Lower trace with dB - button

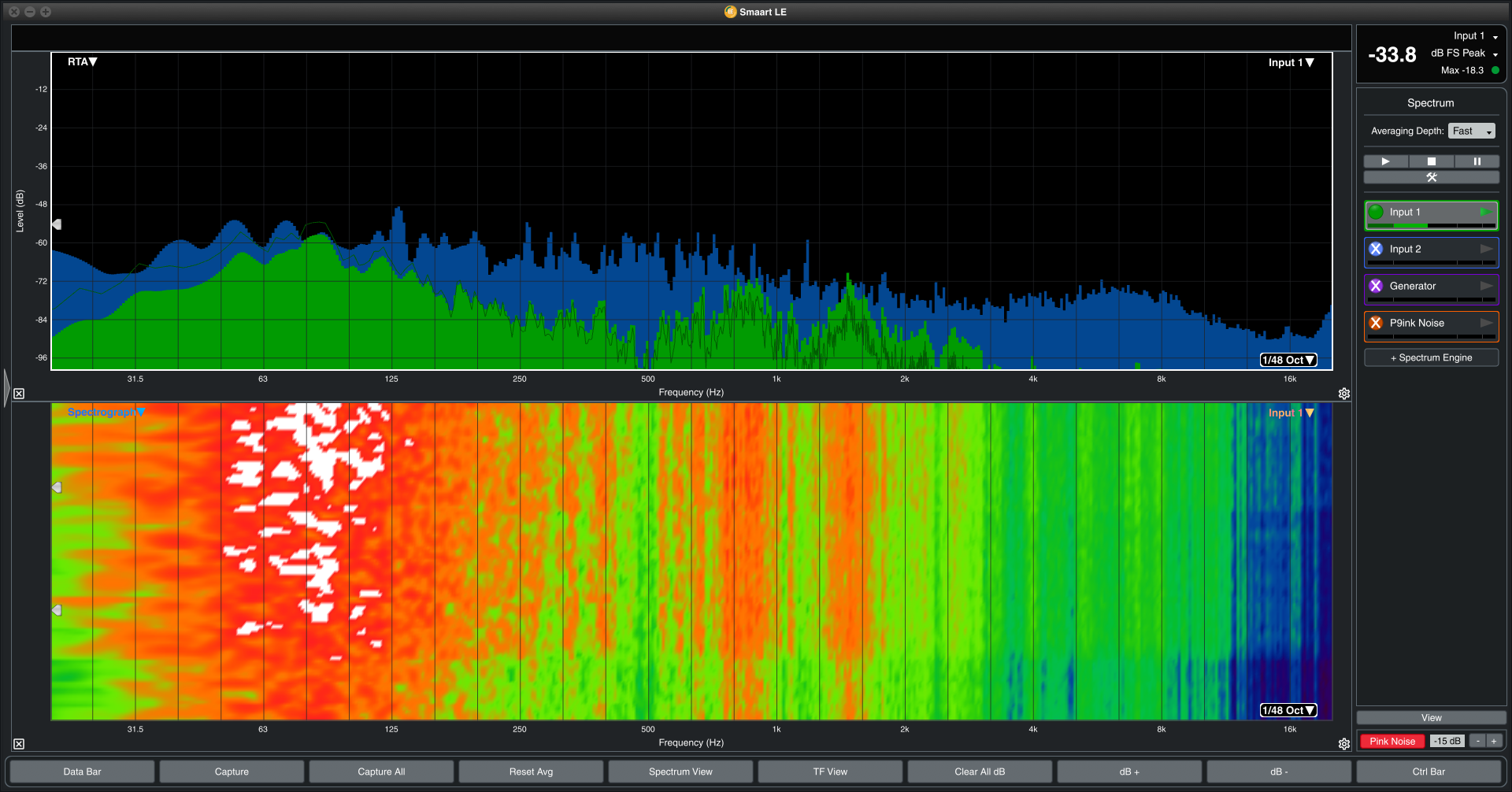1279,772
